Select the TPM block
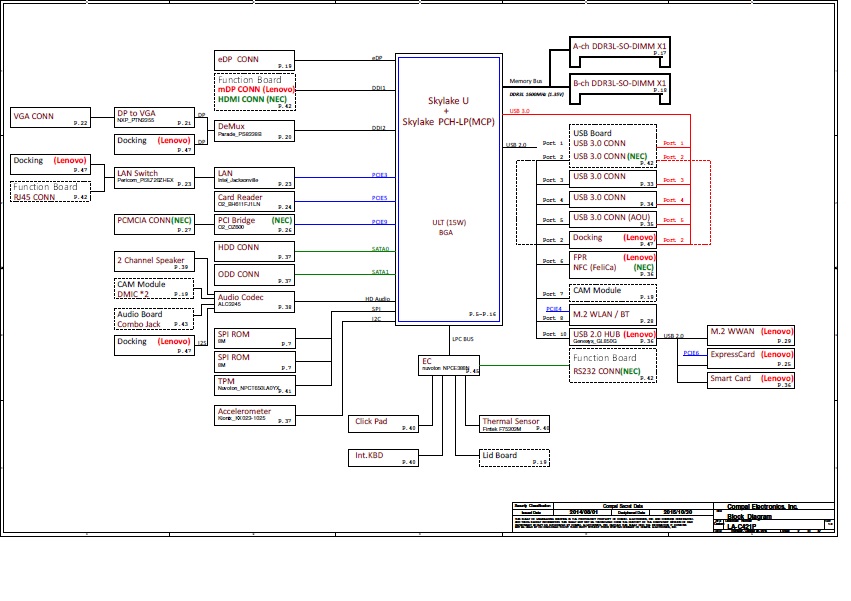 pyautogui.click(x=254, y=385)
